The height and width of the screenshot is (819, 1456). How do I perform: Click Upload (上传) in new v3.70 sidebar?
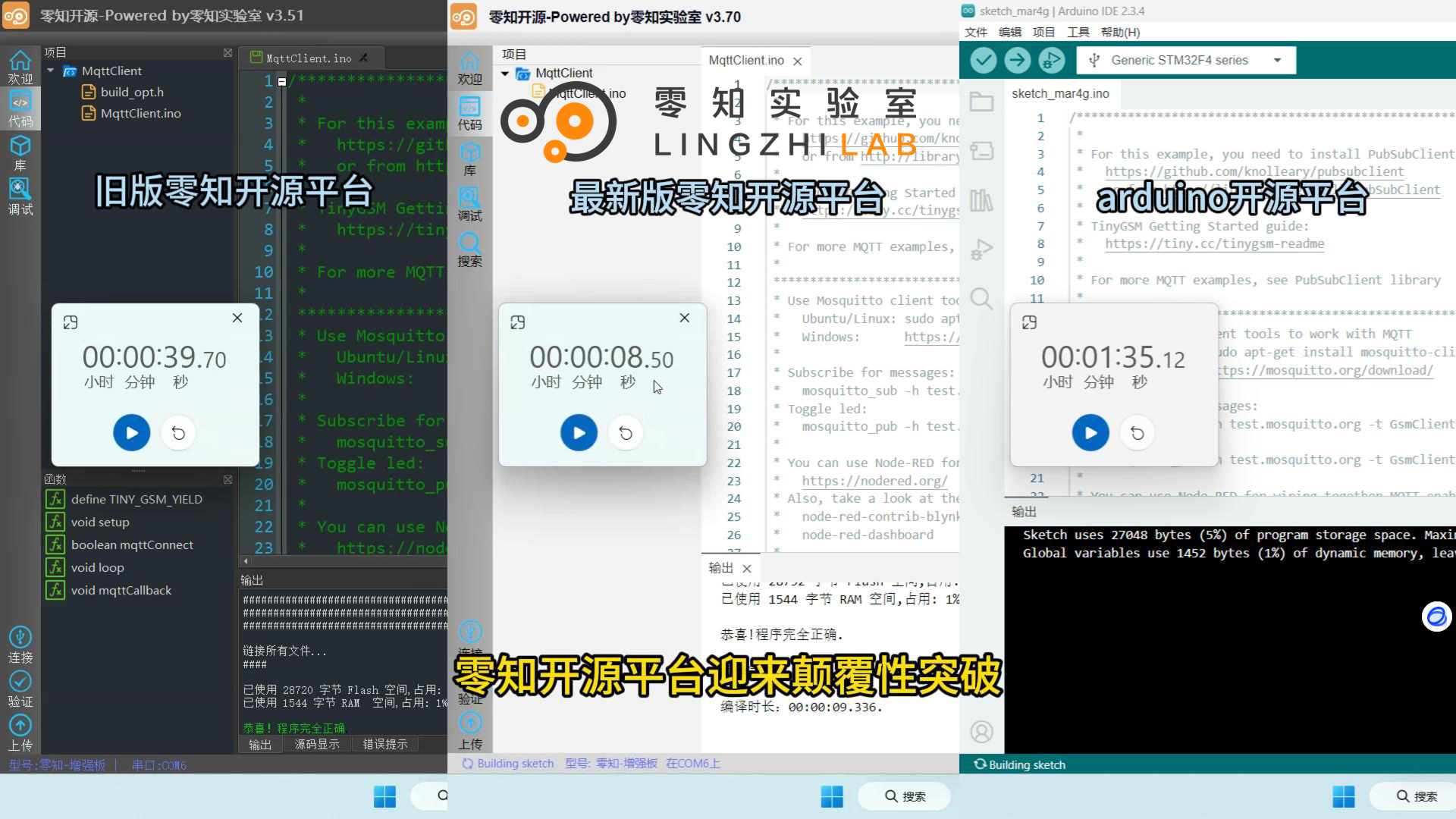pyautogui.click(x=470, y=732)
